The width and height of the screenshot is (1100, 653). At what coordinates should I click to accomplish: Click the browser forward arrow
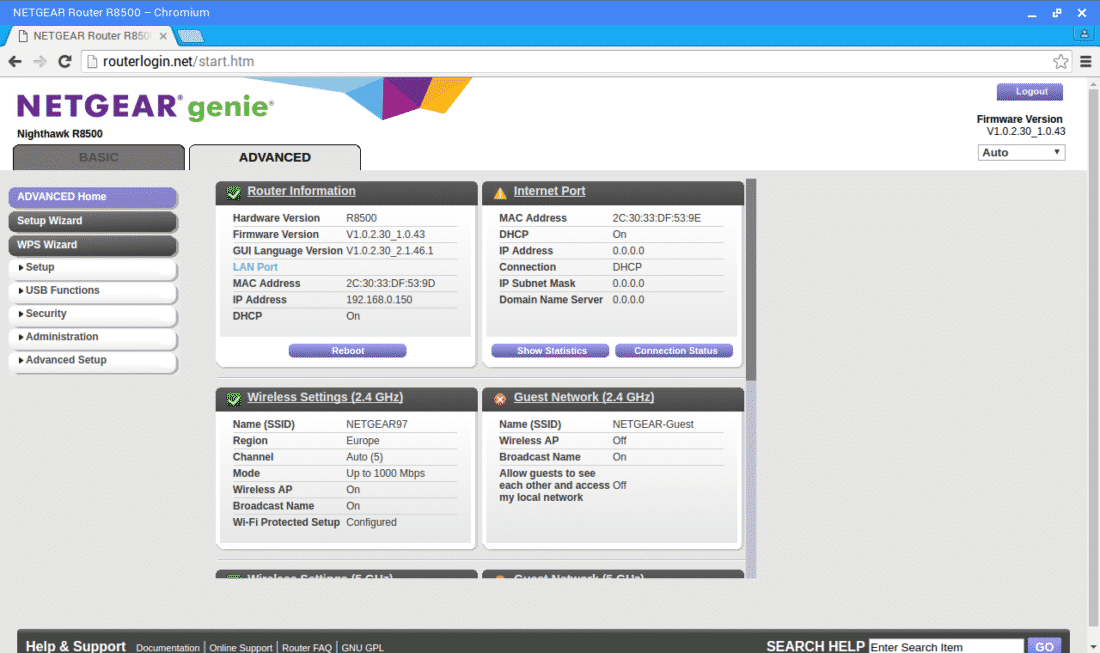coord(40,62)
